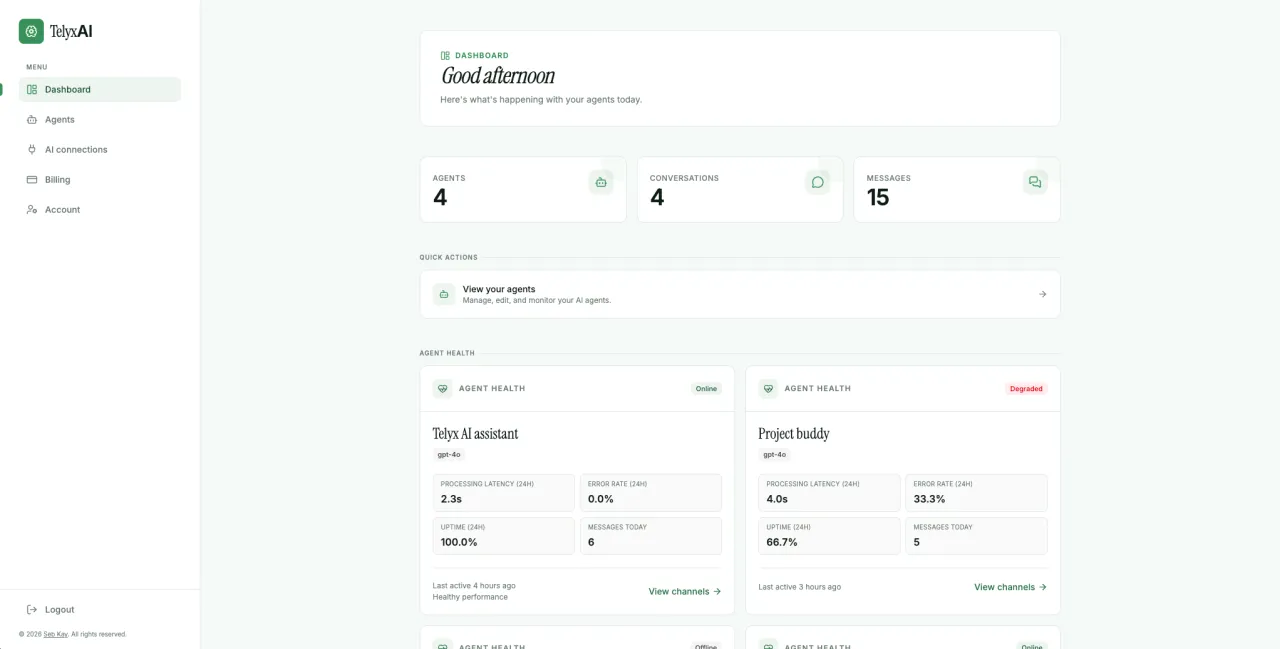The height and width of the screenshot is (649, 1280).
Task: Click the Messages card chat icon
Action: (x=1035, y=182)
